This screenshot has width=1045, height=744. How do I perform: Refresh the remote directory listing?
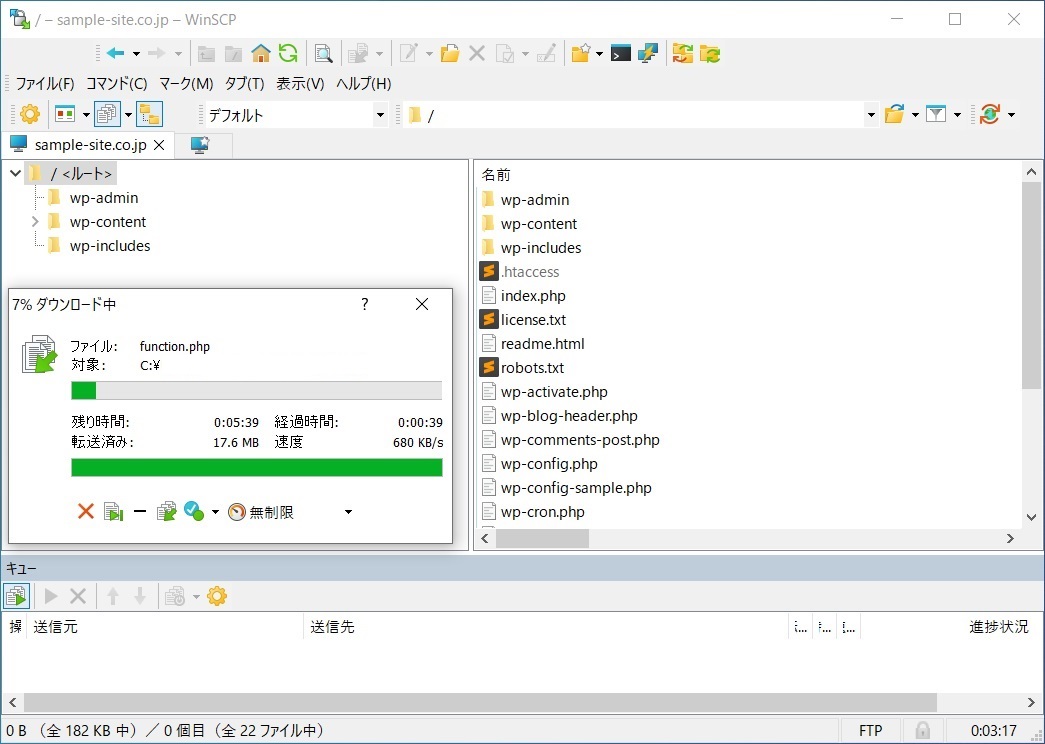click(x=288, y=53)
